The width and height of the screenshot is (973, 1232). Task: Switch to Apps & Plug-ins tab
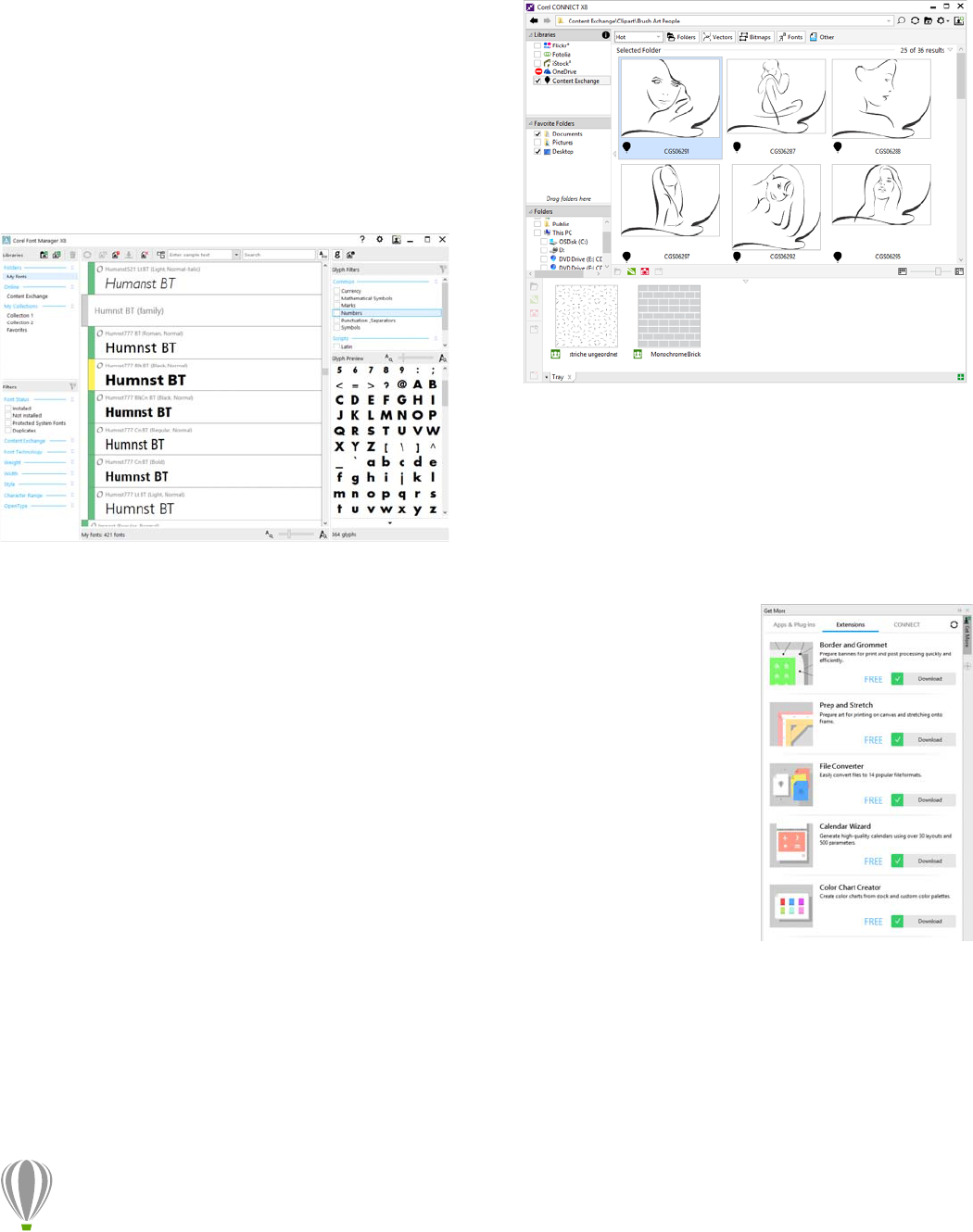[x=794, y=624]
